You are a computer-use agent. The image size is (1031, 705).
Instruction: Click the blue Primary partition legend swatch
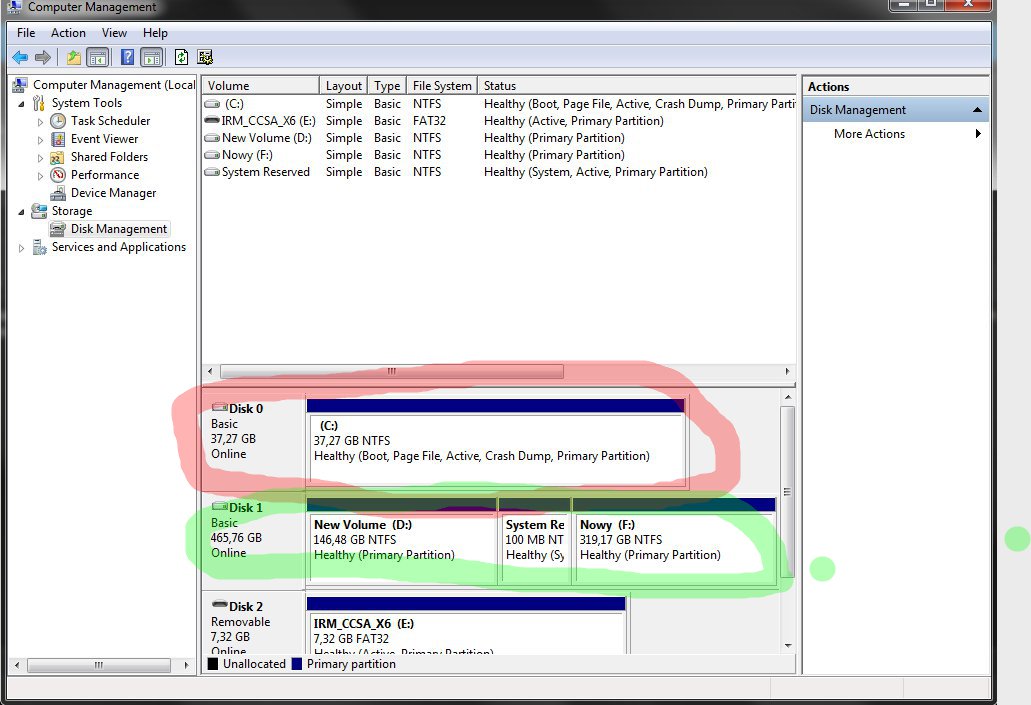[297, 664]
